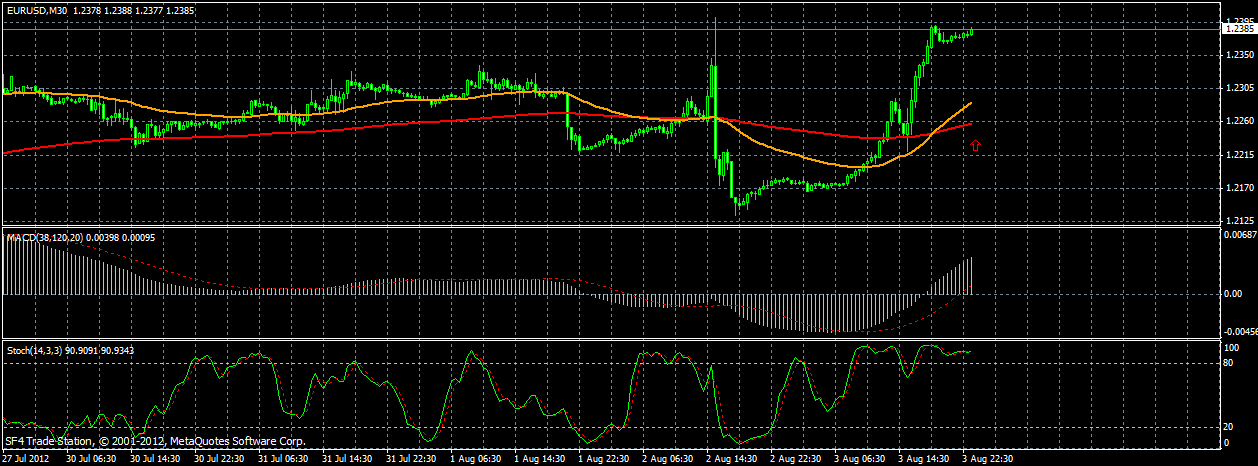Click the 30 Jul 14:30 time label
The width and height of the screenshot is (1258, 466).
point(153,459)
